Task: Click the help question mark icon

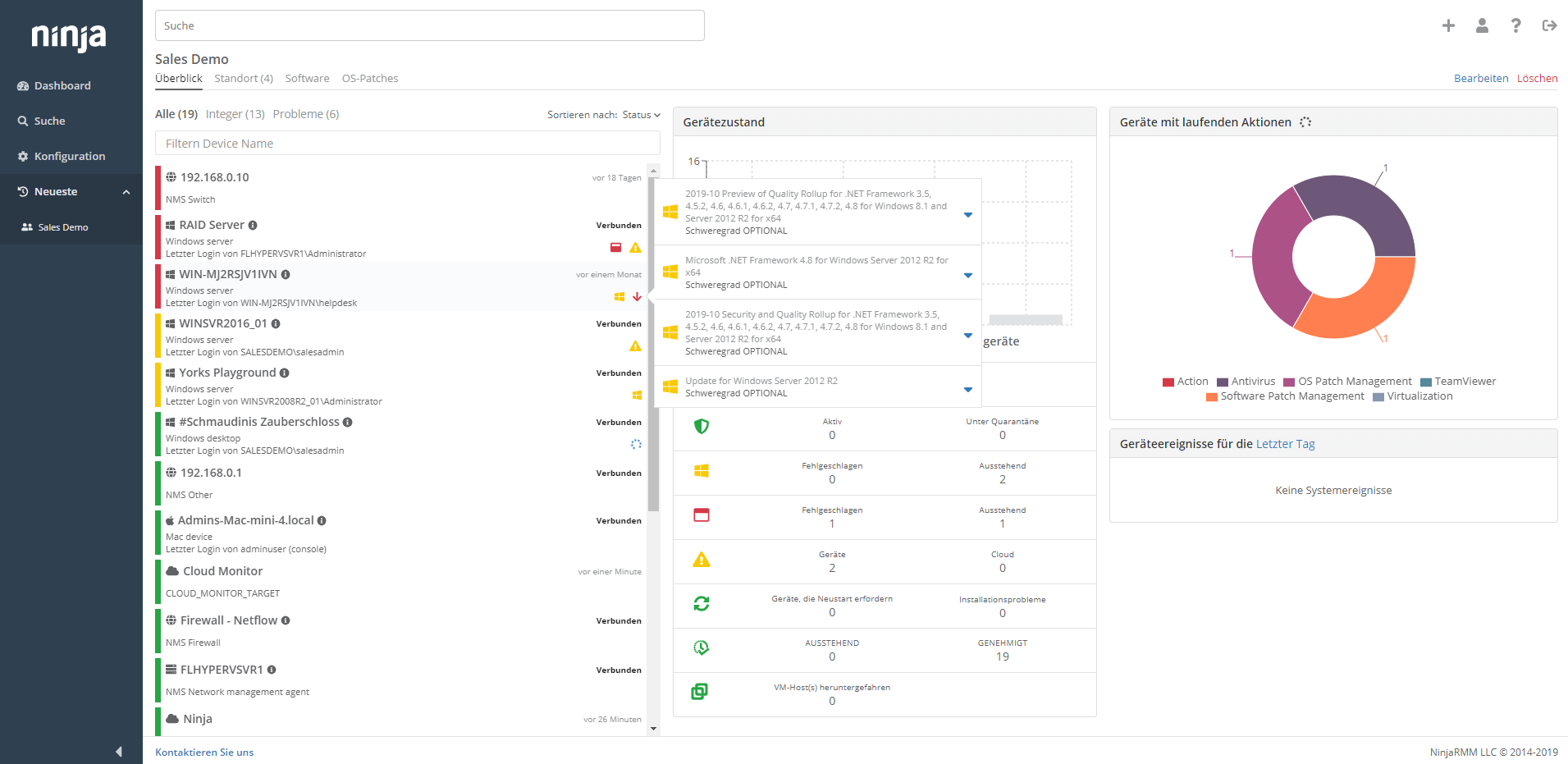Action: click(x=1515, y=26)
